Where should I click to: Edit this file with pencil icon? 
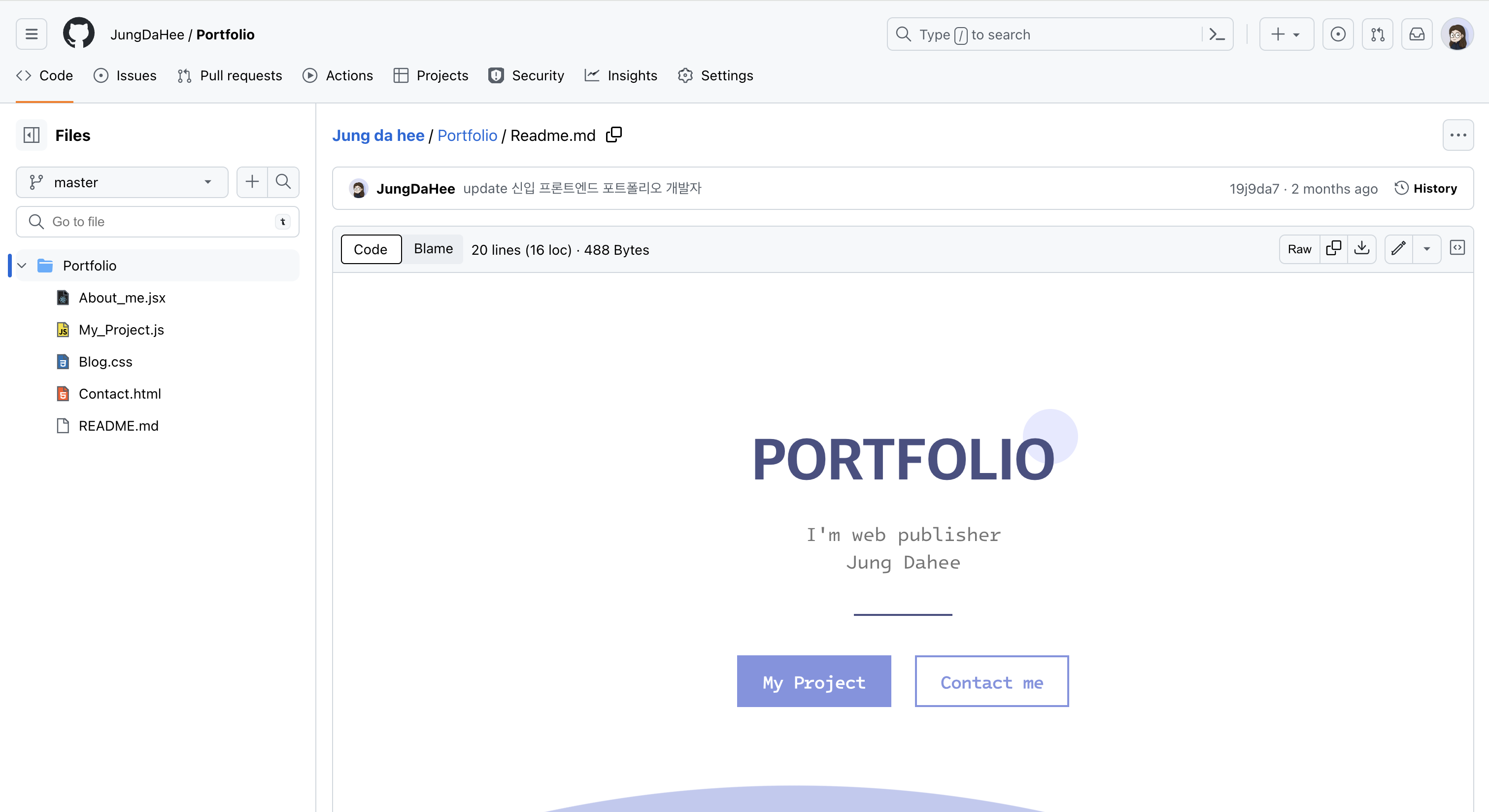point(1398,248)
